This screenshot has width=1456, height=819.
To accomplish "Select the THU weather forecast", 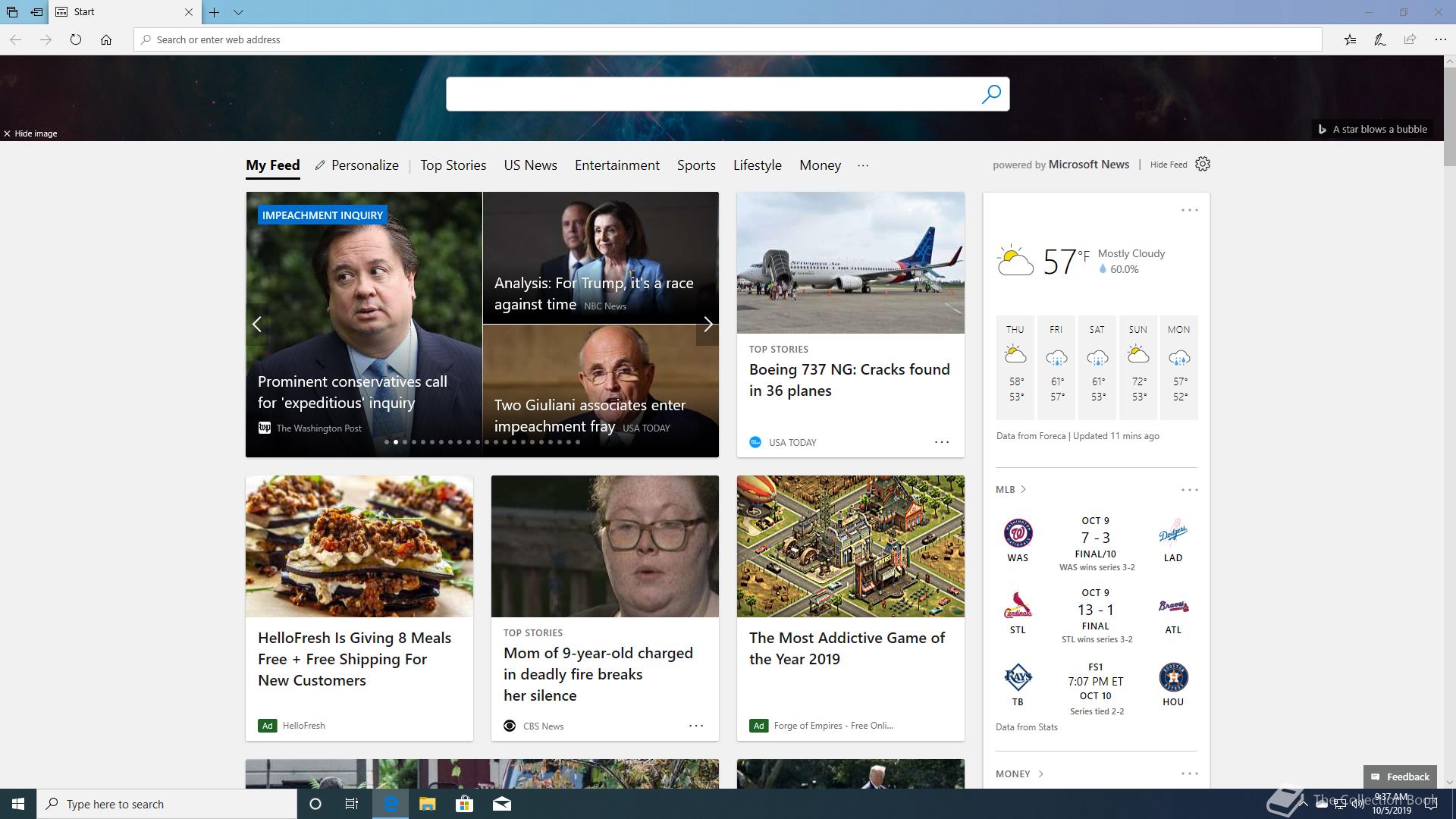I will pos(1015,367).
